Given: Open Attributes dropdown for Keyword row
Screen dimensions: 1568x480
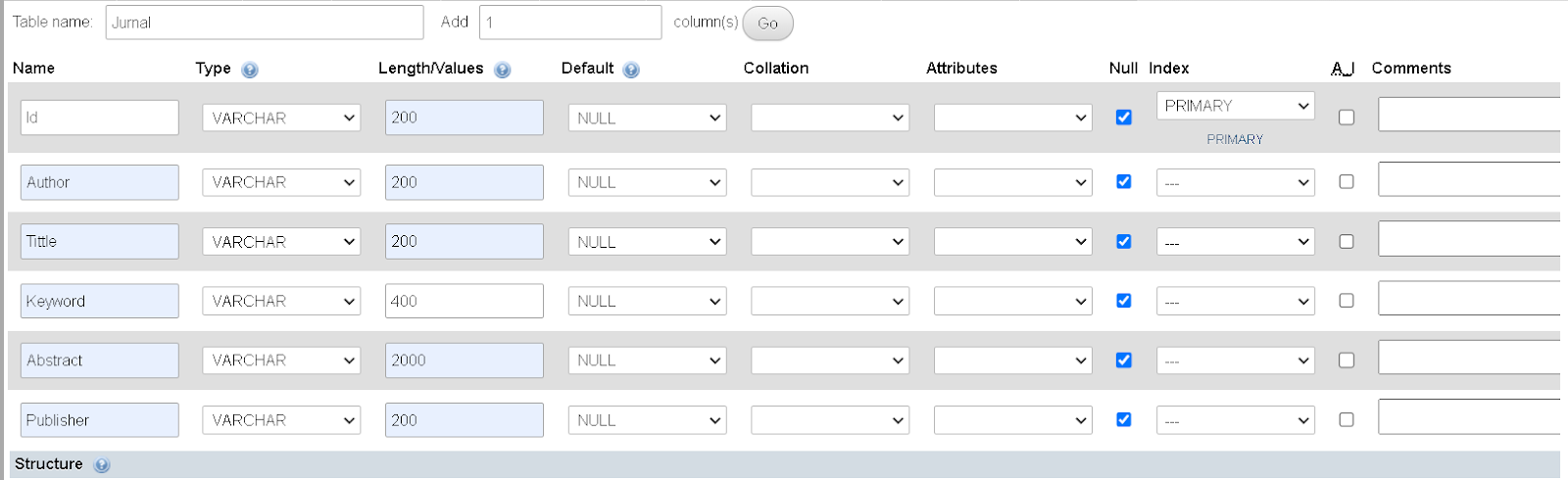Looking at the screenshot, I should pyautogui.click(x=1012, y=301).
